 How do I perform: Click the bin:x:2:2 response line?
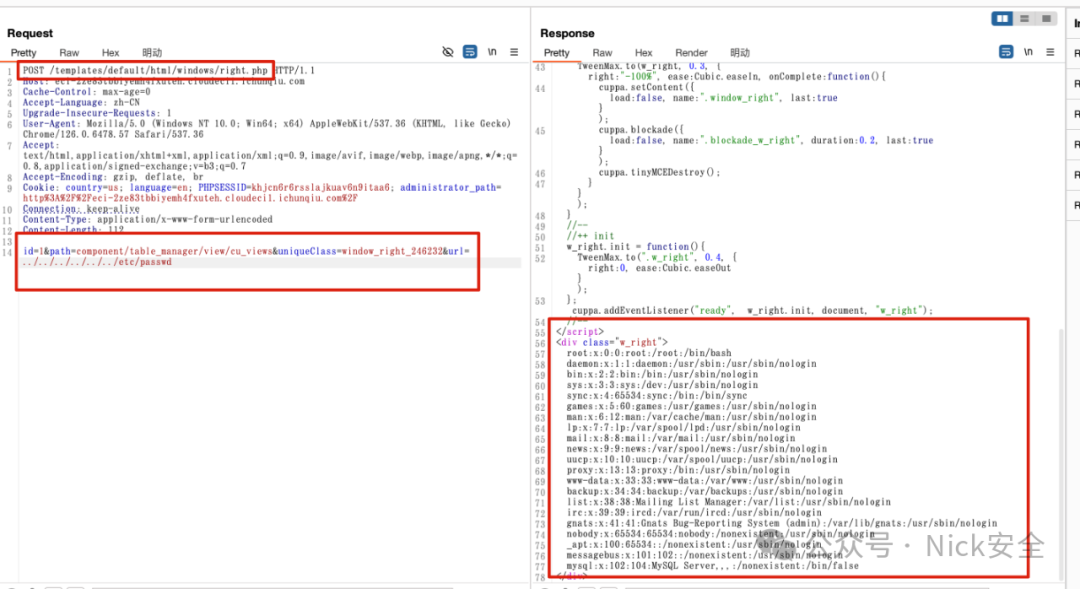pyautogui.click(x=662, y=375)
